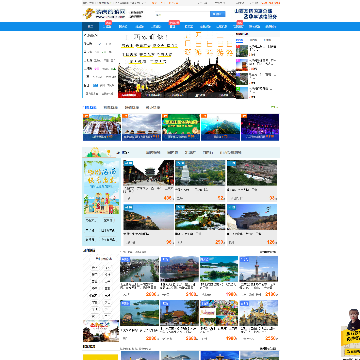This screenshot has height=360, width=360.
Task: Click the blue summer ad with the cartoon family
Action: (x=101, y=187)
